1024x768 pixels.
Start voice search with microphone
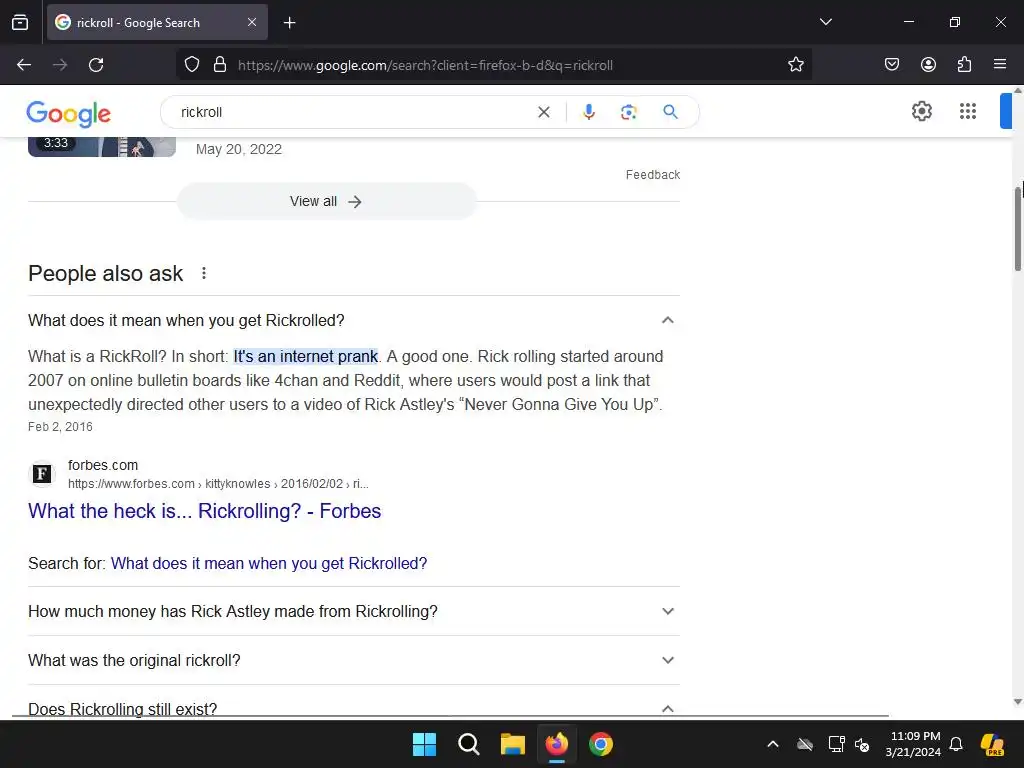click(588, 112)
